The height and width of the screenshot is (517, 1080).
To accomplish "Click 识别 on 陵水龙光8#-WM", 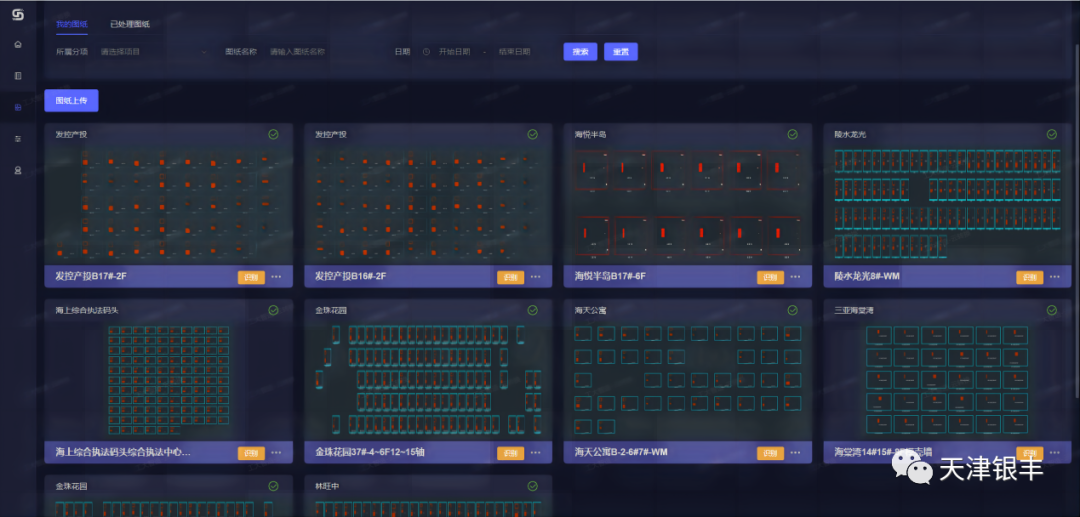I will [x=1030, y=277].
